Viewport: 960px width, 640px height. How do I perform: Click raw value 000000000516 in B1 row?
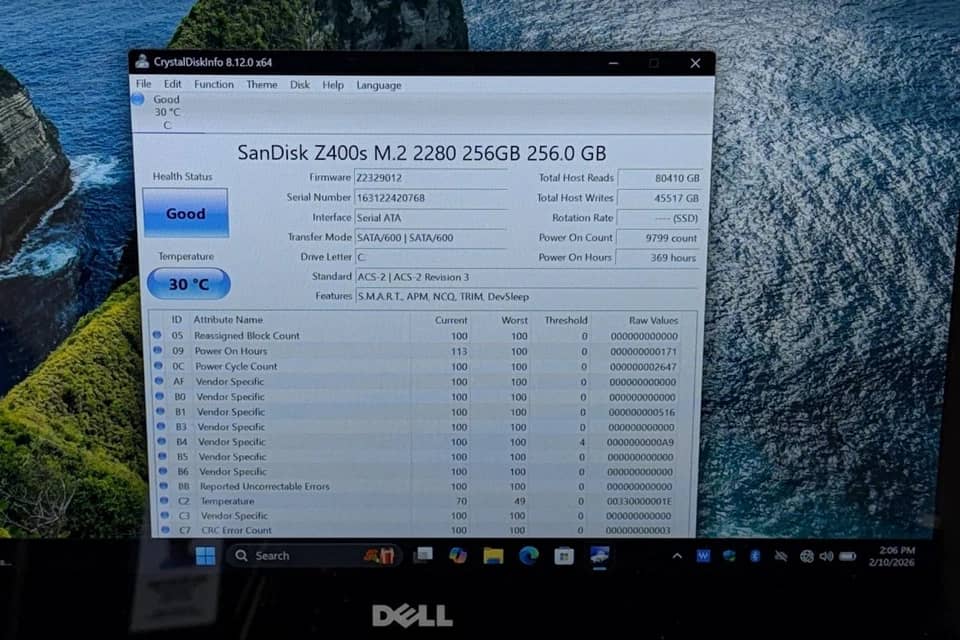pyautogui.click(x=642, y=412)
